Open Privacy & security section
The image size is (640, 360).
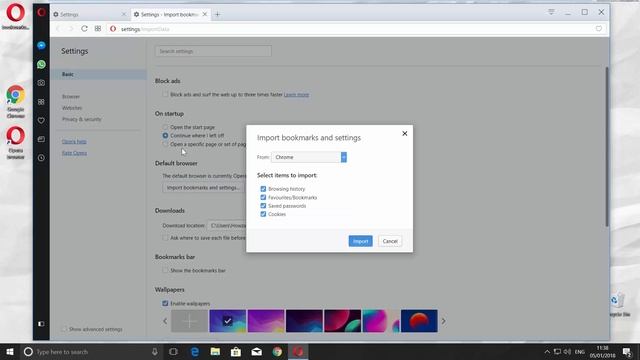tap(82, 119)
